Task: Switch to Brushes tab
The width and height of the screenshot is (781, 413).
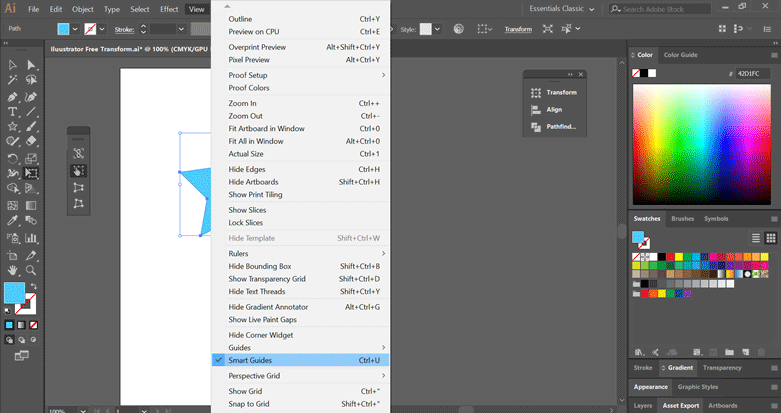Action: [682, 219]
